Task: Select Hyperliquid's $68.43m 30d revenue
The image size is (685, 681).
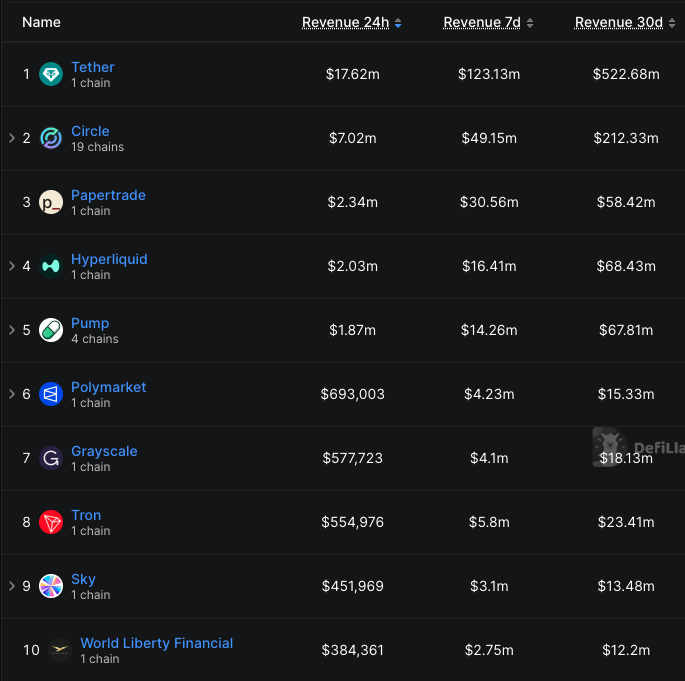Action: pyautogui.click(x=626, y=266)
